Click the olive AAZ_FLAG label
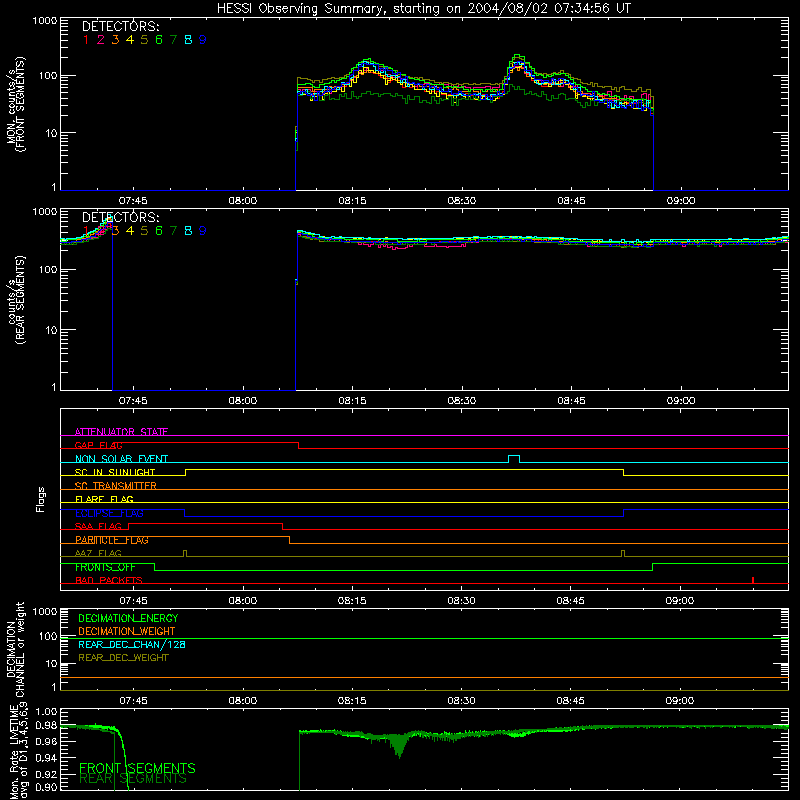800x800 pixels. point(98,553)
